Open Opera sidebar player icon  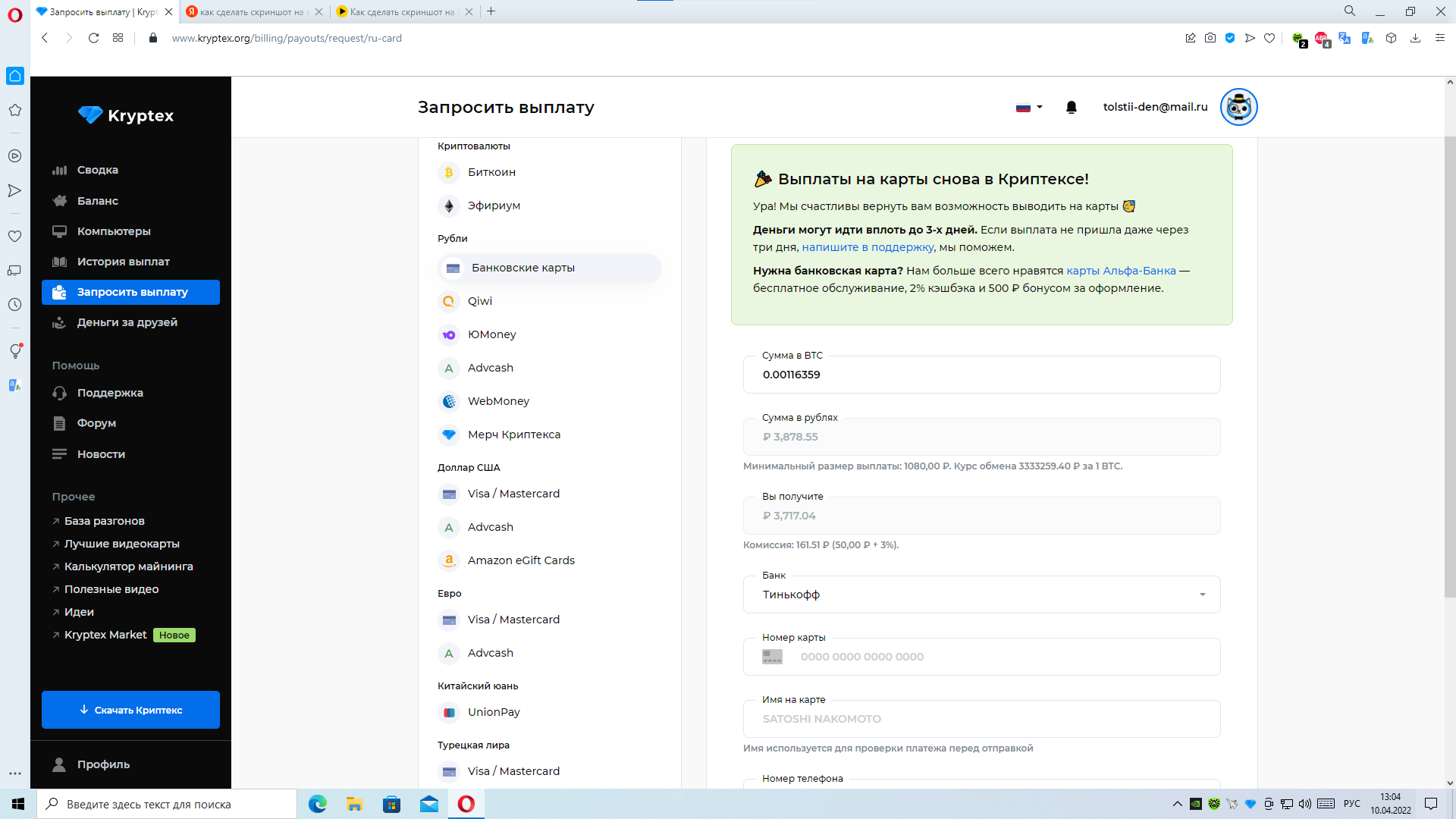click(x=14, y=155)
